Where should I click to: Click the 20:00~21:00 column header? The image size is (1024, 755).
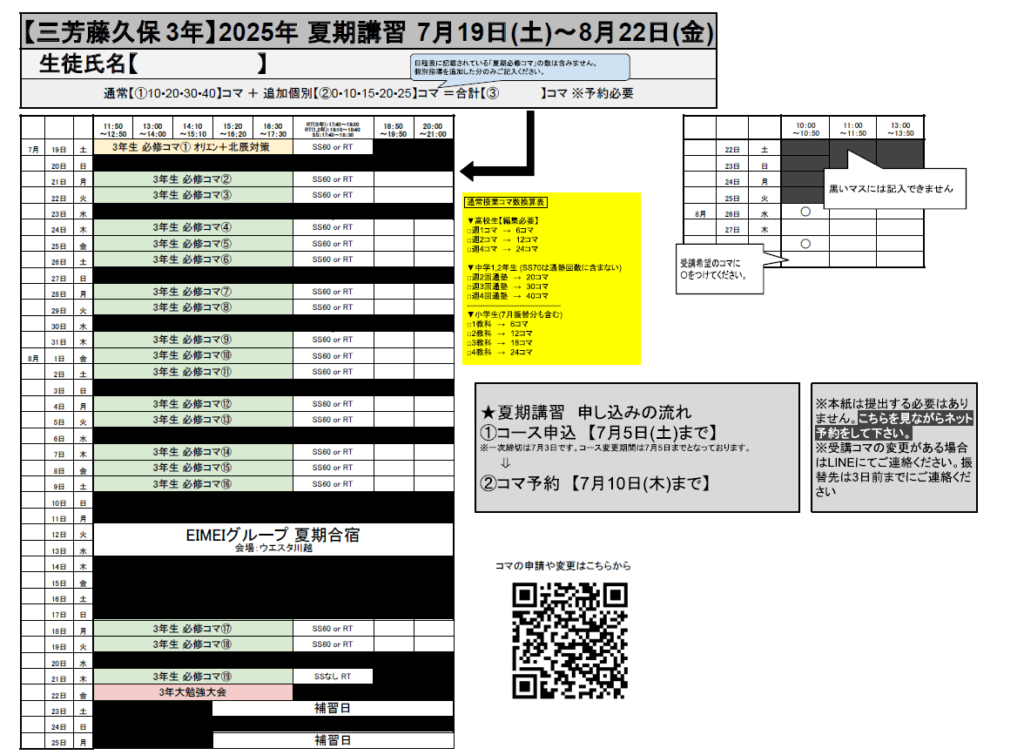pos(433,128)
